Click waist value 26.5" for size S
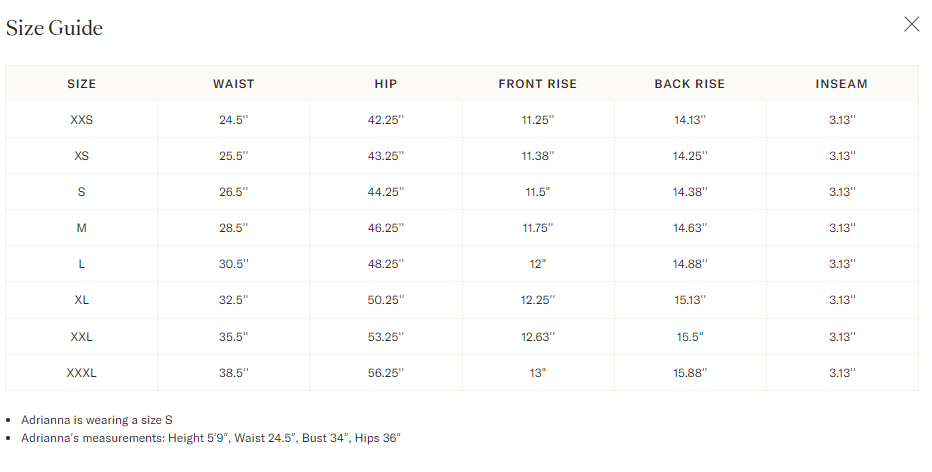The image size is (932, 472). [234, 191]
